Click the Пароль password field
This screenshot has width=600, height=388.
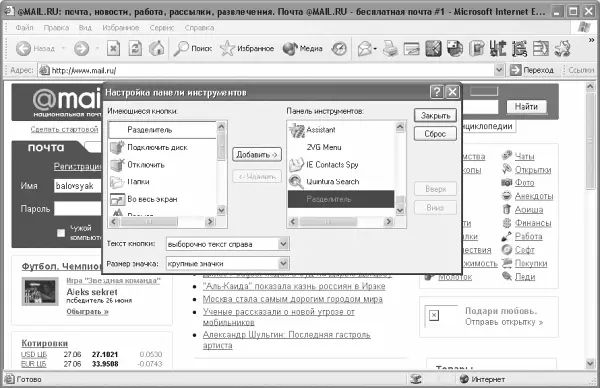78,209
